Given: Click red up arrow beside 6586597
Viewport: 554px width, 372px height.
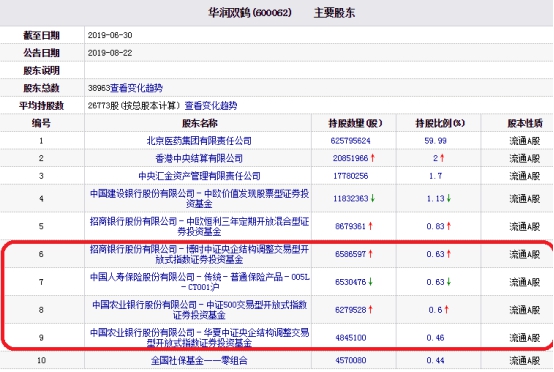Looking at the screenshot, I should 370,254.
